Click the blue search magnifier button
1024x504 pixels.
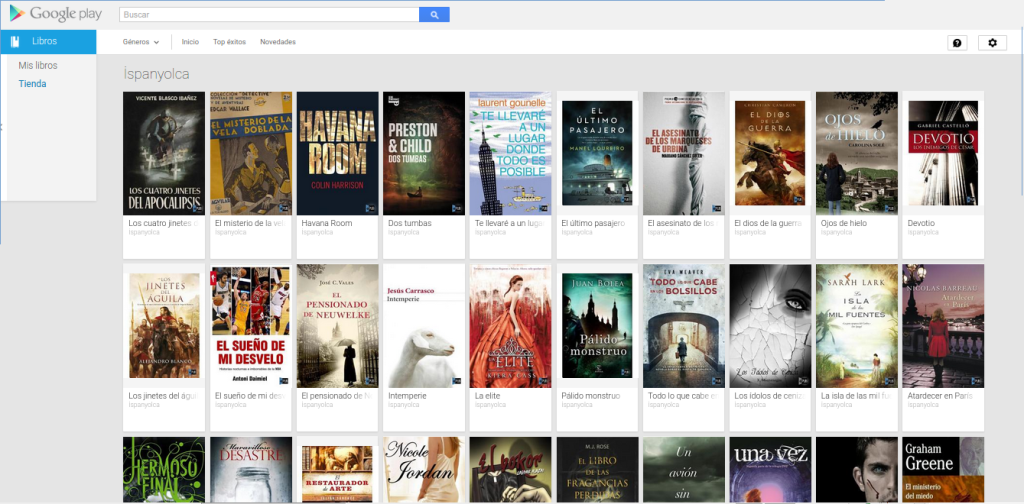click(x=434, y=14)
